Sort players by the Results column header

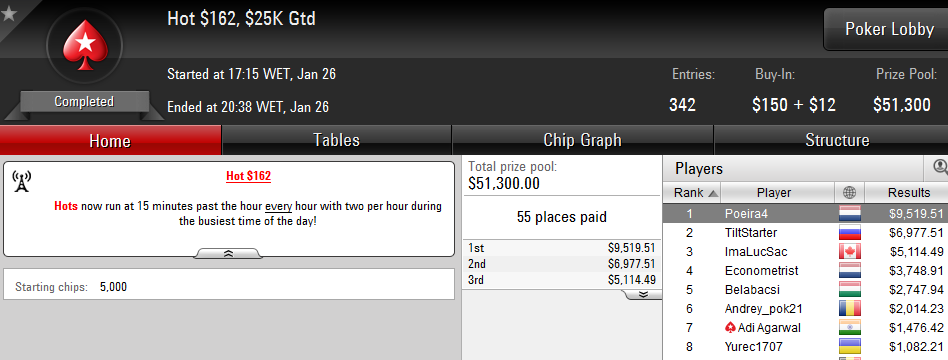(x=908, y=193)
